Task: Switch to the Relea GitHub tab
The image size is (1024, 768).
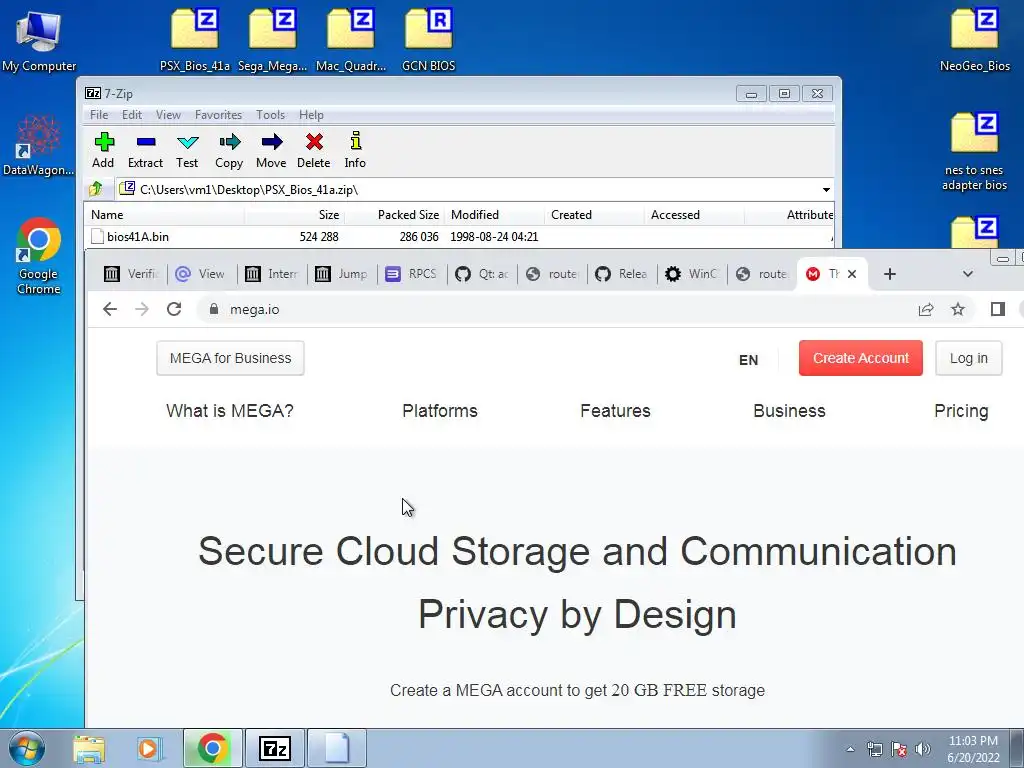Action: pos(622,274)
